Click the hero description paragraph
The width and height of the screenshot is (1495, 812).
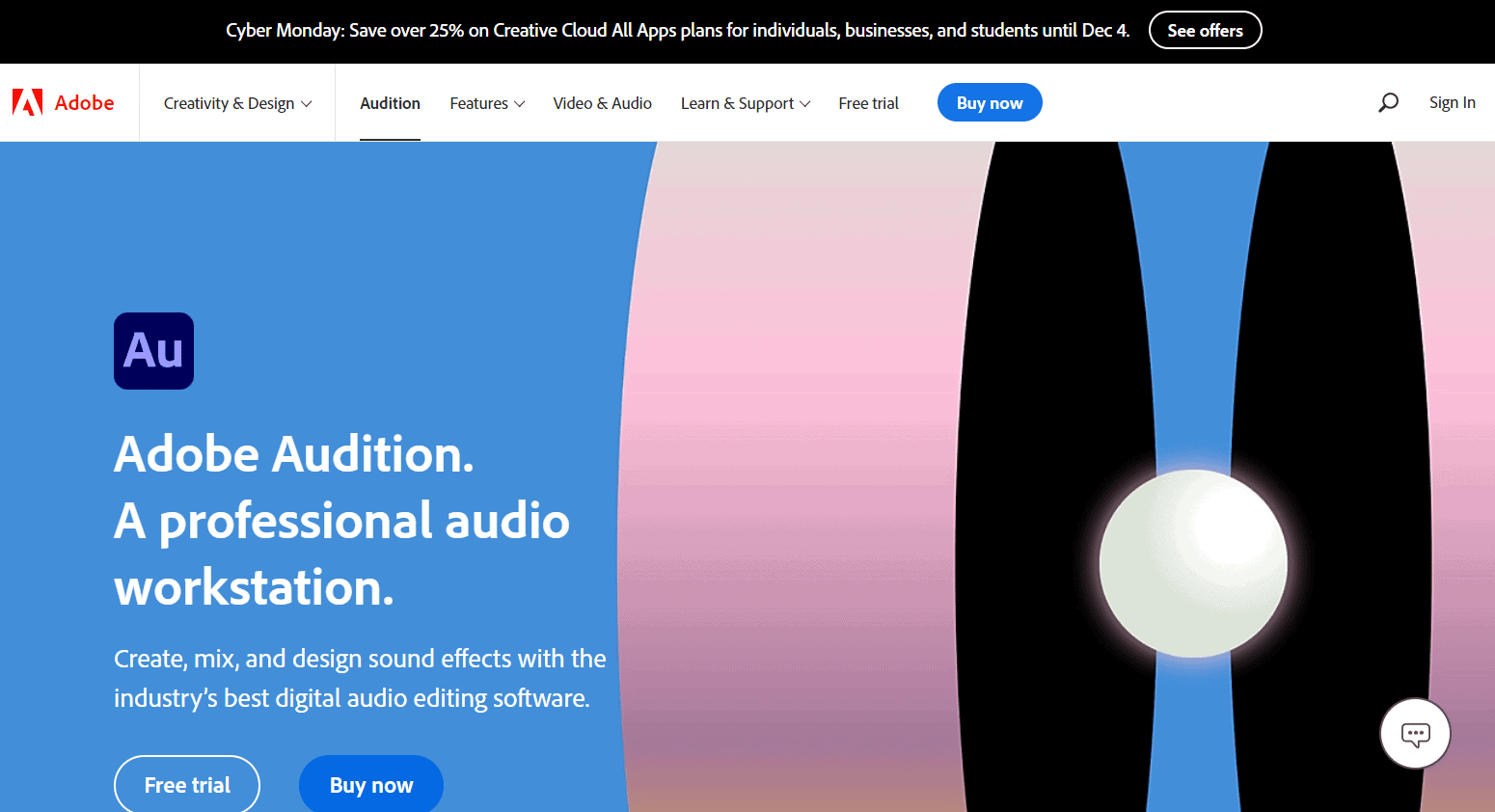pos(360,677)
